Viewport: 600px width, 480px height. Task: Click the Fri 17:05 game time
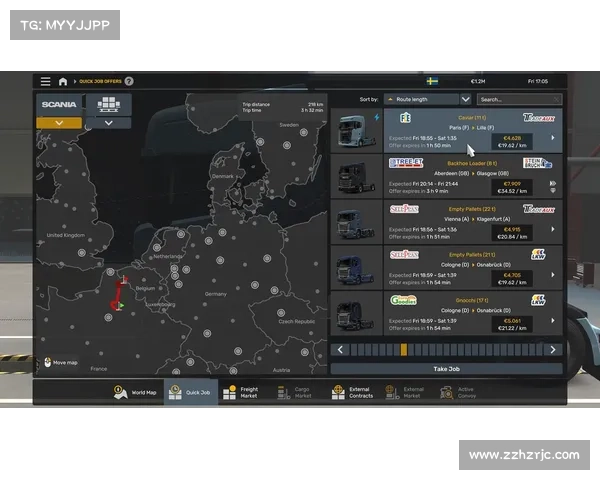coord(538,81)
